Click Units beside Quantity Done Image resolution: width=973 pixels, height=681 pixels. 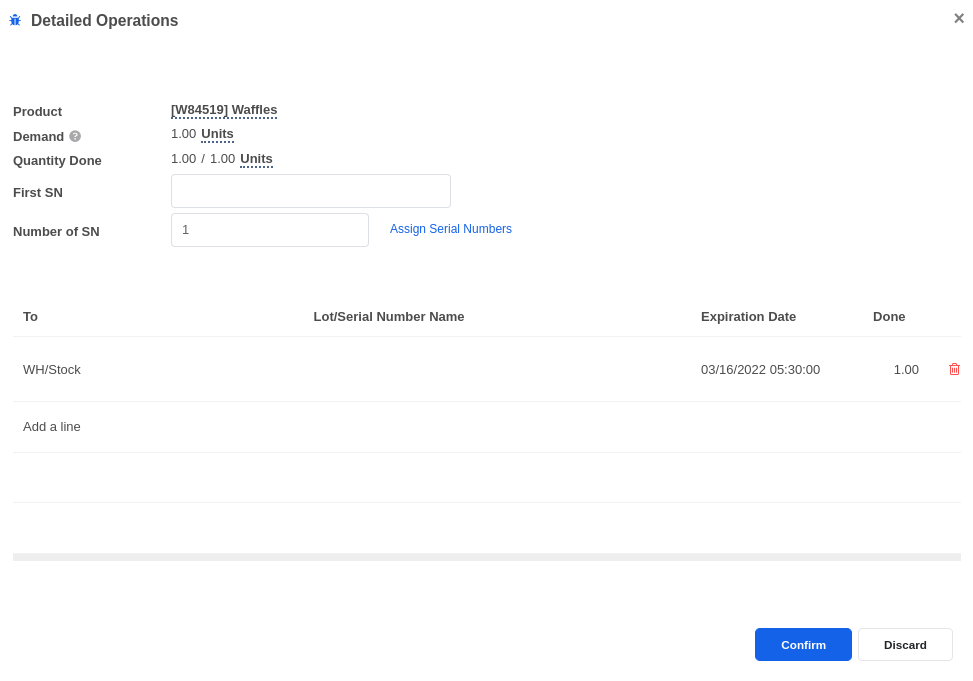click(x=256, y=159)
